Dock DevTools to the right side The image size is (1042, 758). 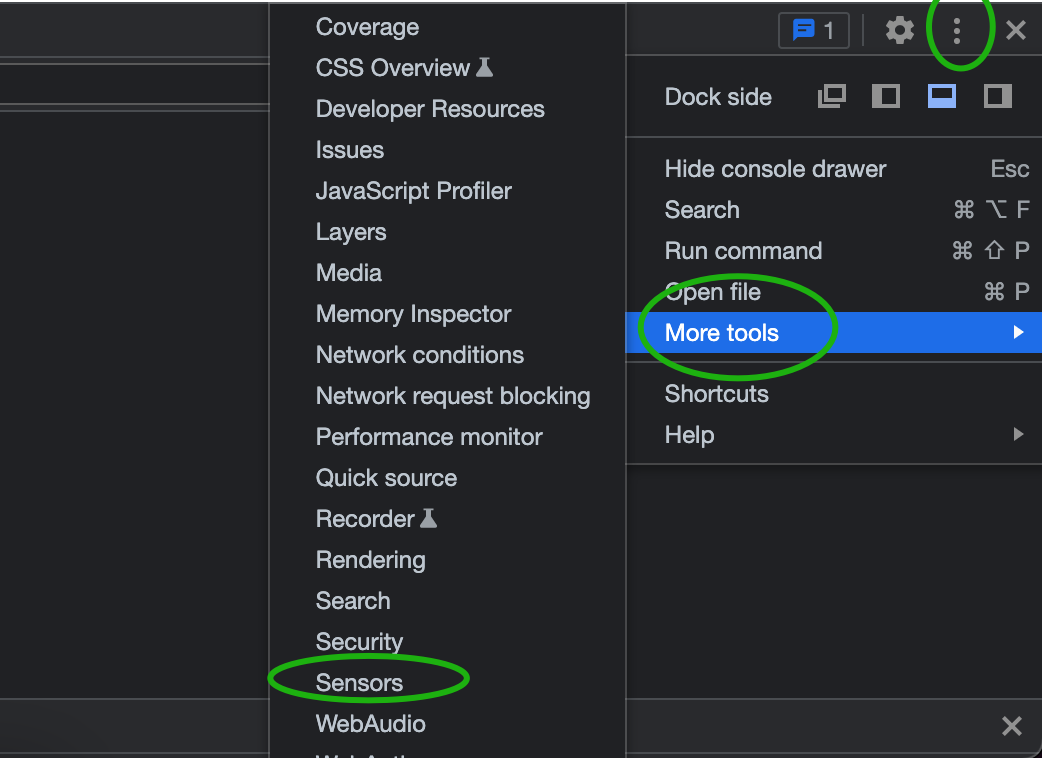click(x=998, y=96)
